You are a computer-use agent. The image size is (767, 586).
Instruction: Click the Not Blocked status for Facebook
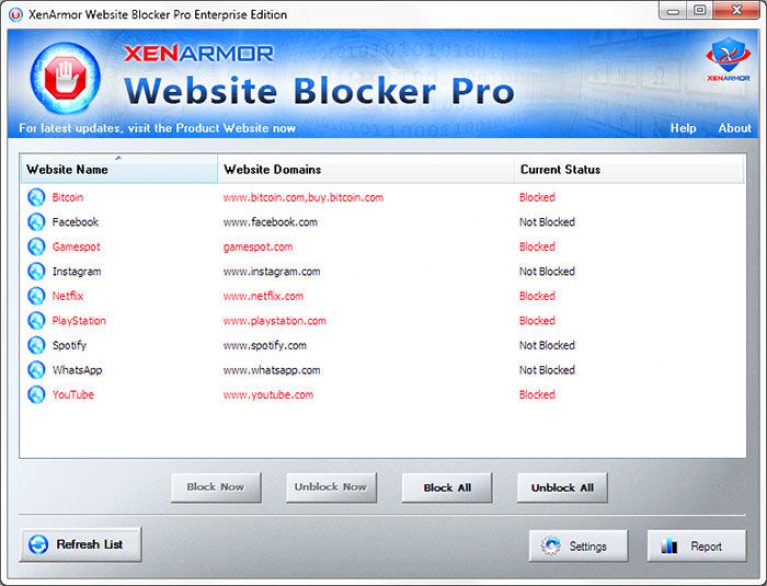tap(547, 222)
